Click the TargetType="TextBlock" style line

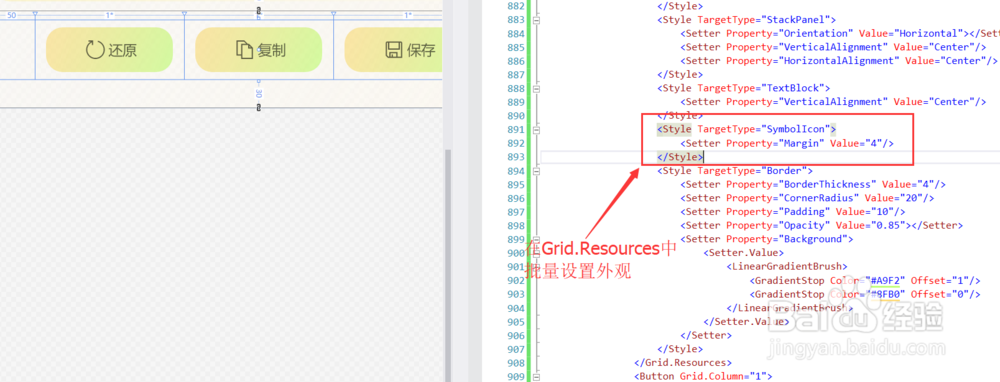pyautogui.click(x=744, y=88)
